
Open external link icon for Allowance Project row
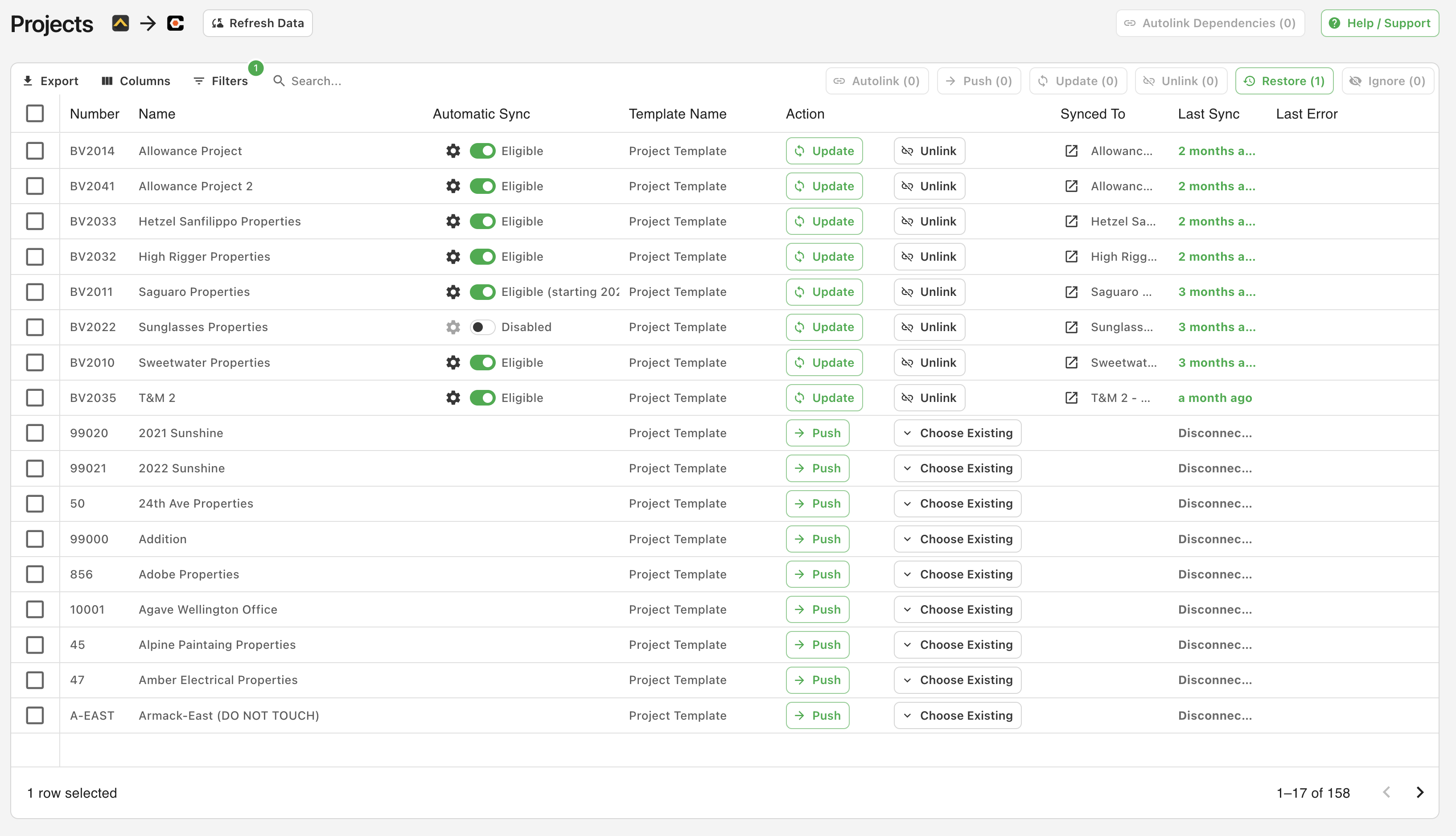coord(1071,151)
